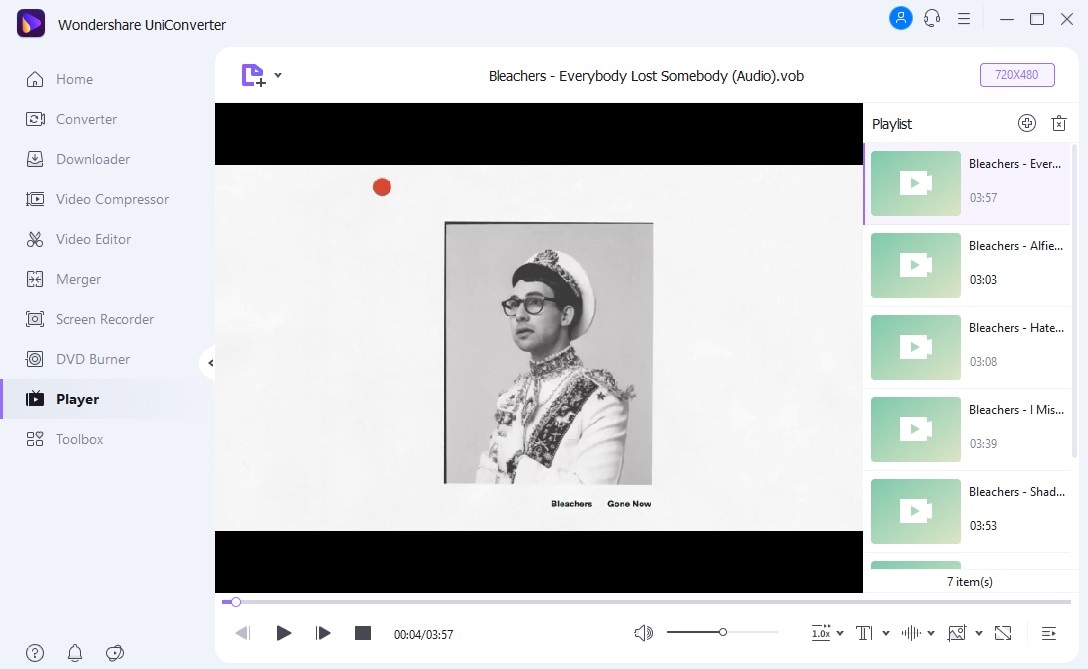The height and width of the screenshot is (669, 1088).
Task: Open notifications with the bell icon
Action: 75,653
